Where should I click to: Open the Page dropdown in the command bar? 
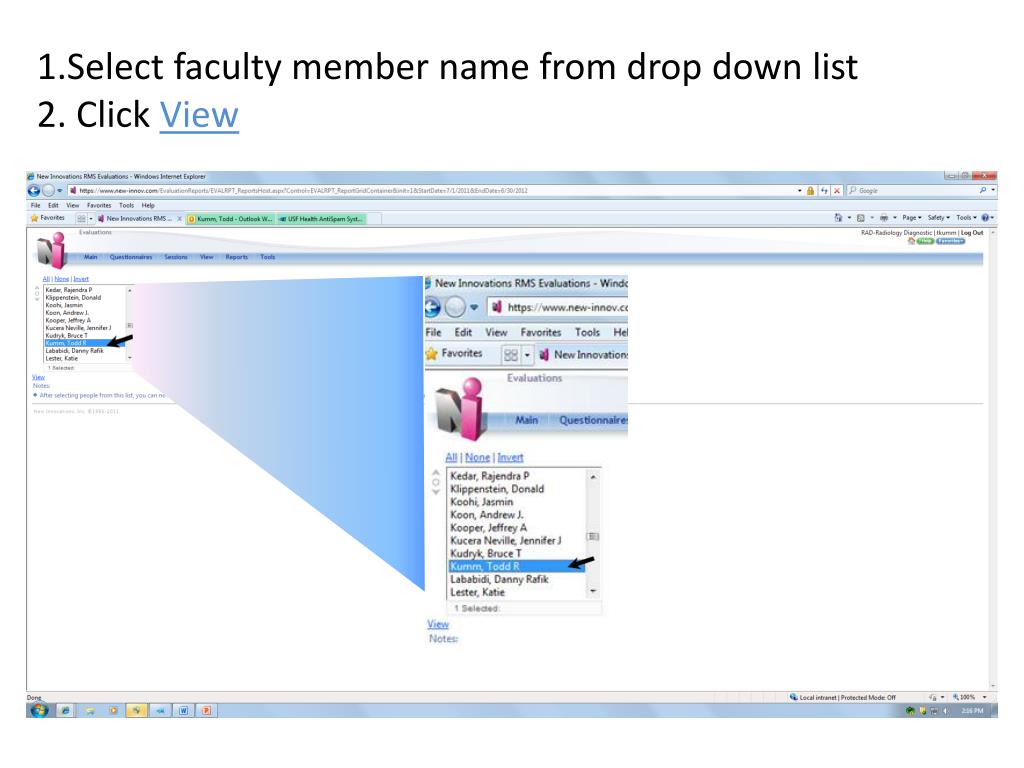click(x=912, y=217)
